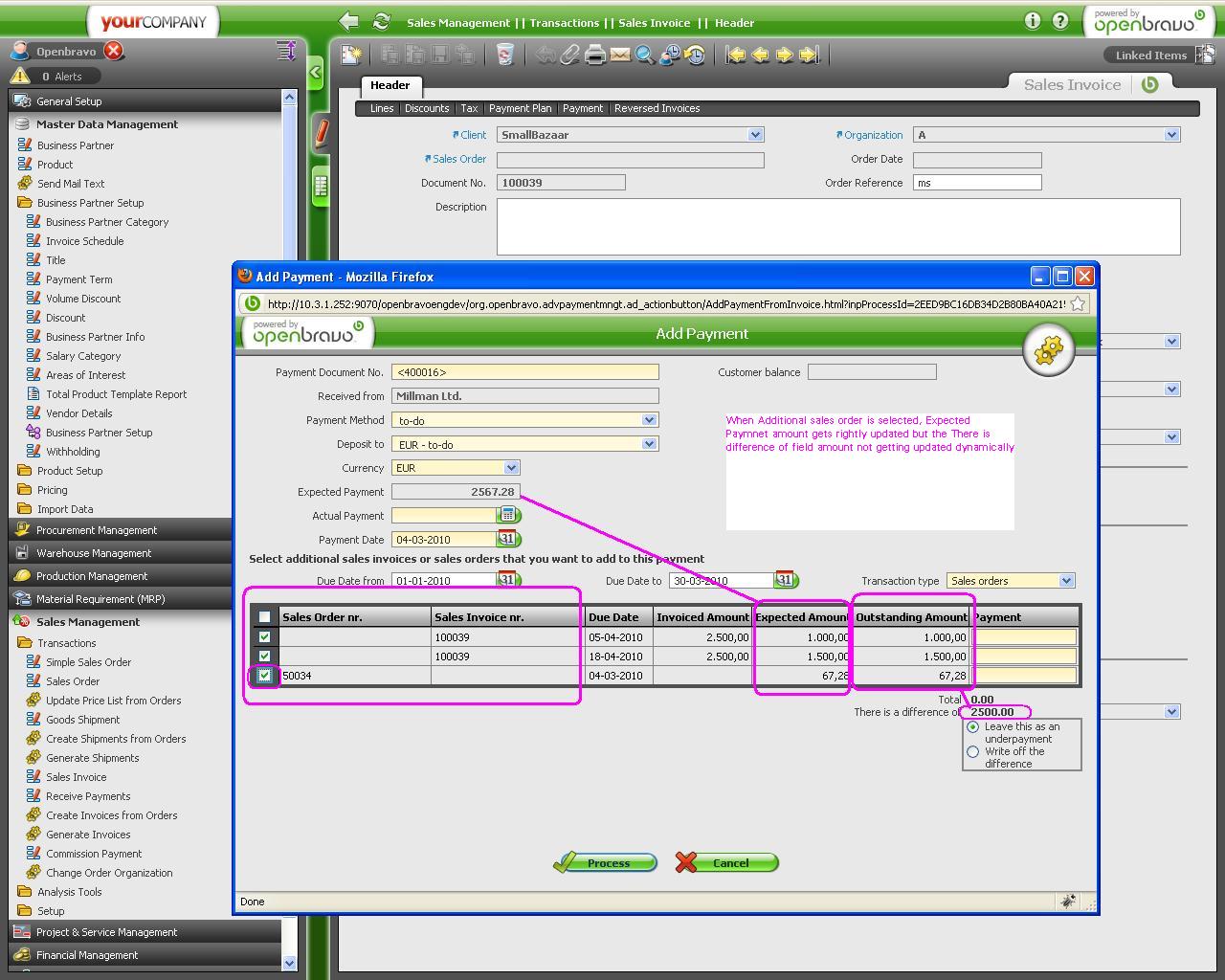
Task: Open the Currency dropdown
Action: (511, 468)
